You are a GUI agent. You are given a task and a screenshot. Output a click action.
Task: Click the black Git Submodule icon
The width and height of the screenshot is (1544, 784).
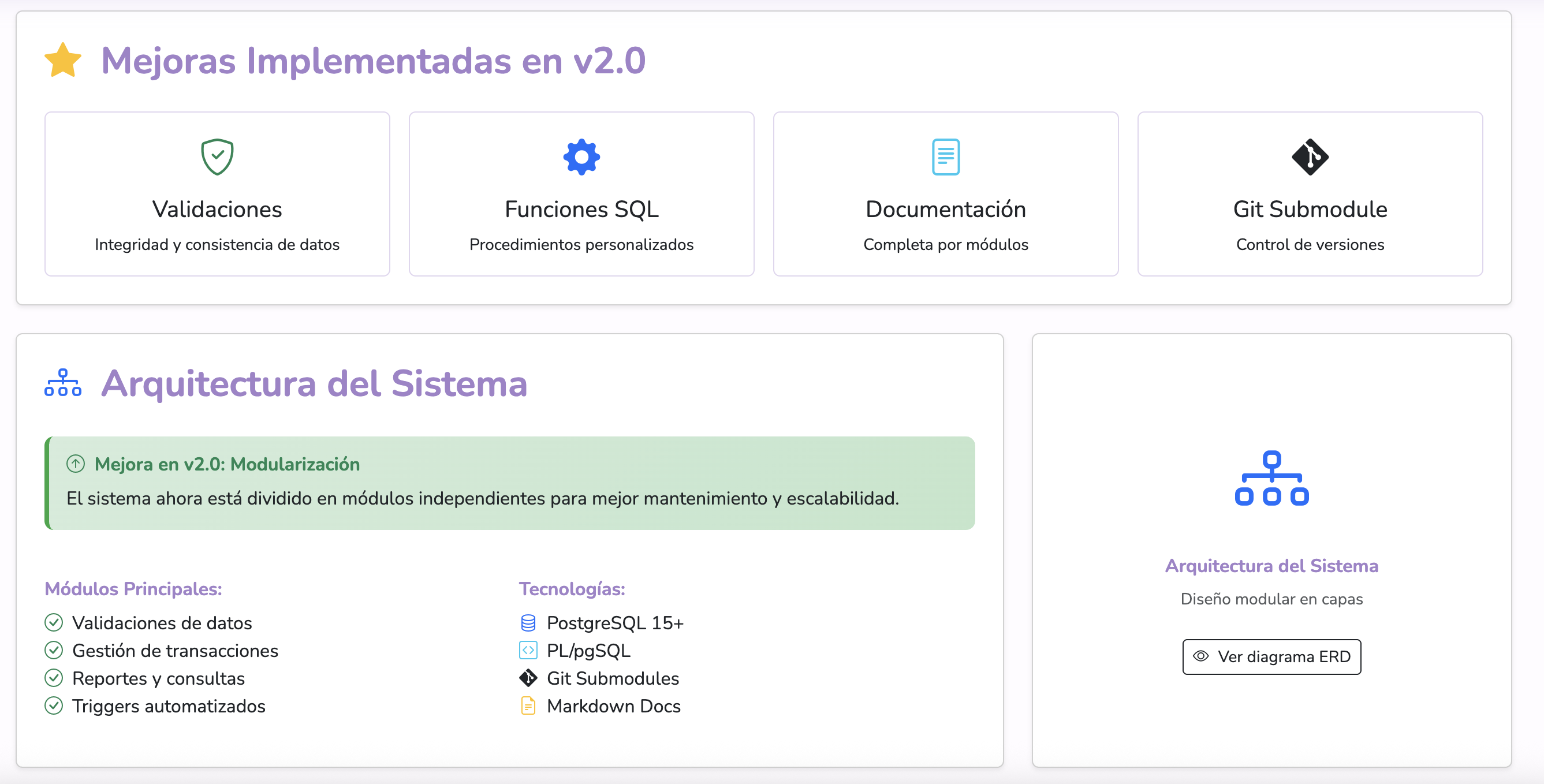tap(1310, 157)
